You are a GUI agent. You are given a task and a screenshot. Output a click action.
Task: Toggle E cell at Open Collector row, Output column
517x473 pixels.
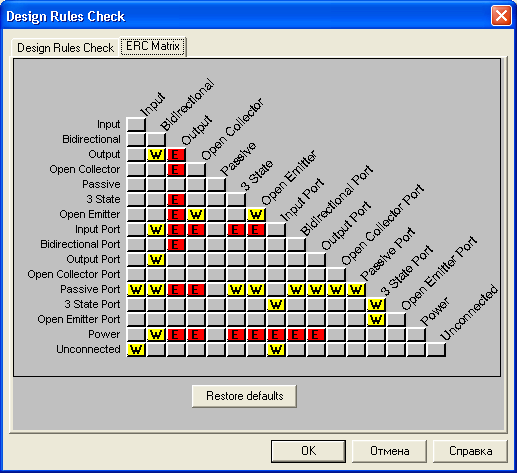click(176, 169)
